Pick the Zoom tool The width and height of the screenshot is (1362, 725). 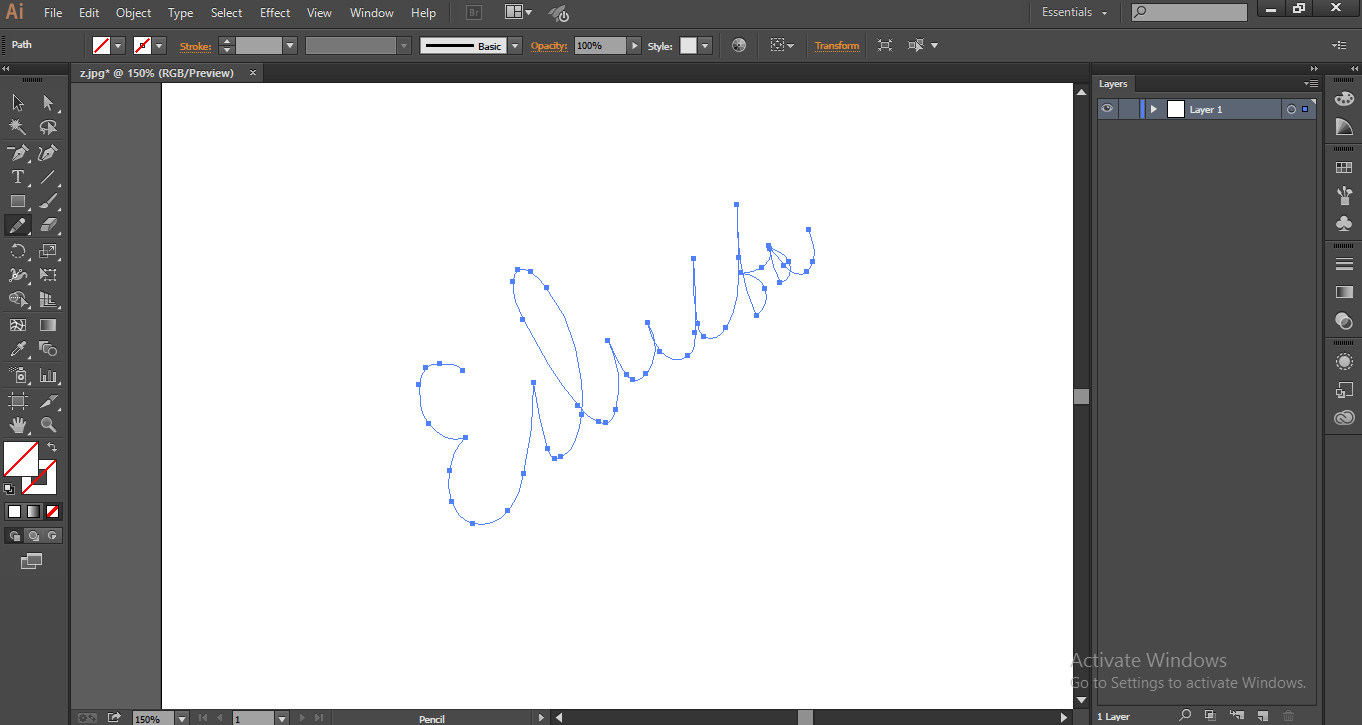(x=48, y=425)
